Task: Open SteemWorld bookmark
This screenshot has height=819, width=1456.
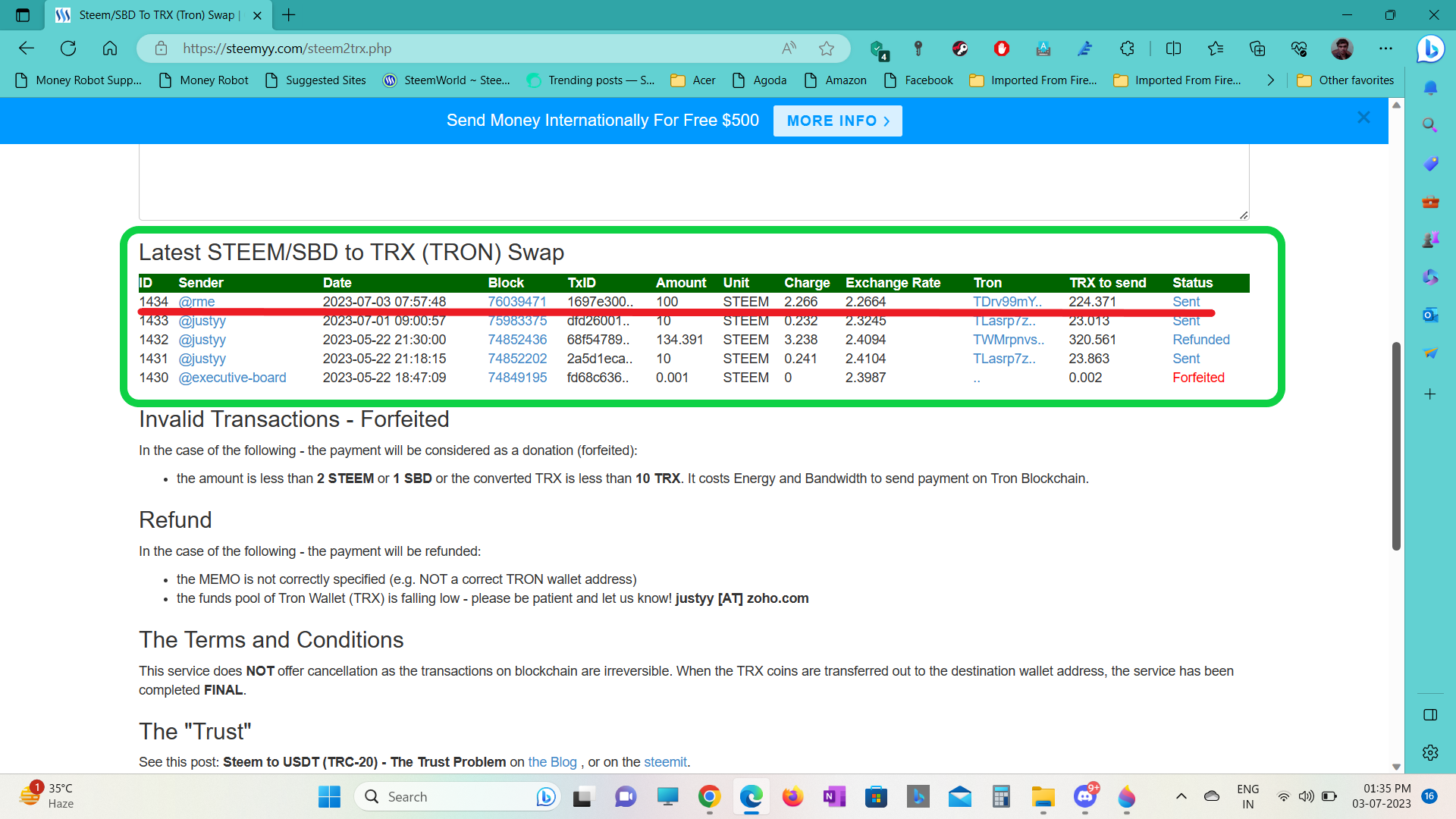Action: 447,80
